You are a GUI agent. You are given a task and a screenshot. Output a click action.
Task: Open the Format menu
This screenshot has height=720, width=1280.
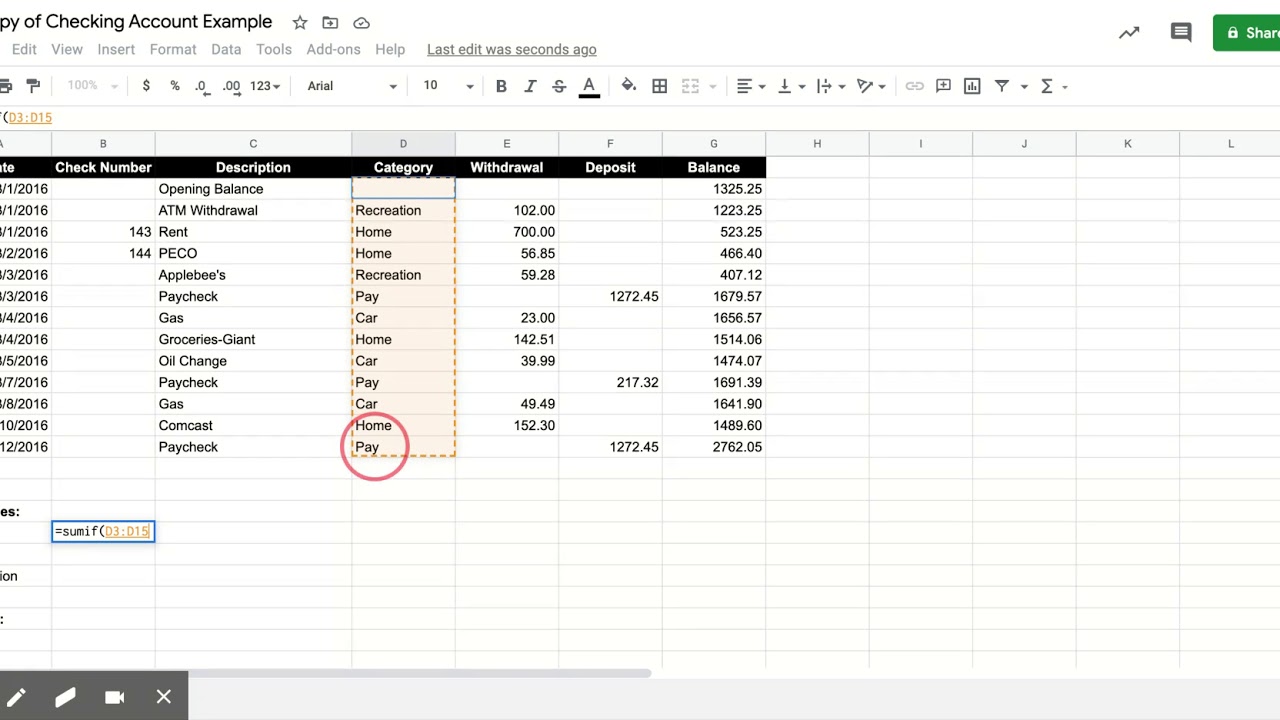173,49
